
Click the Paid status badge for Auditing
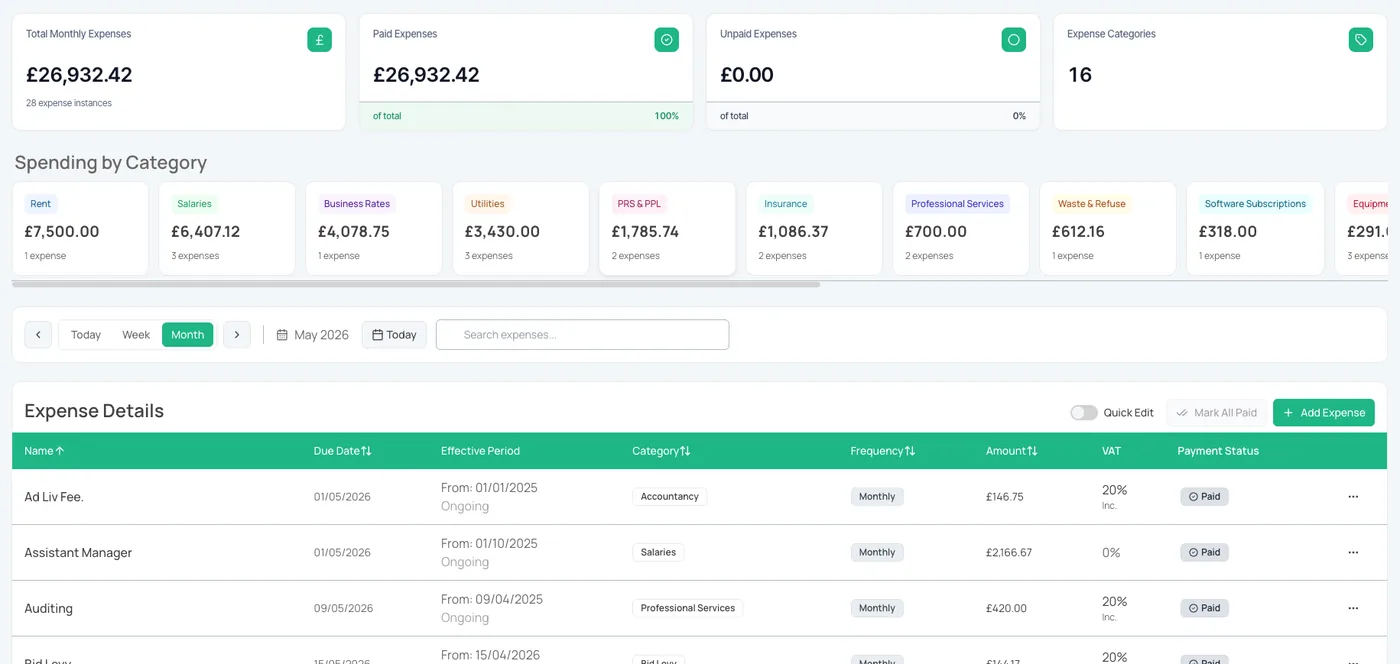tap(1204, 608)
